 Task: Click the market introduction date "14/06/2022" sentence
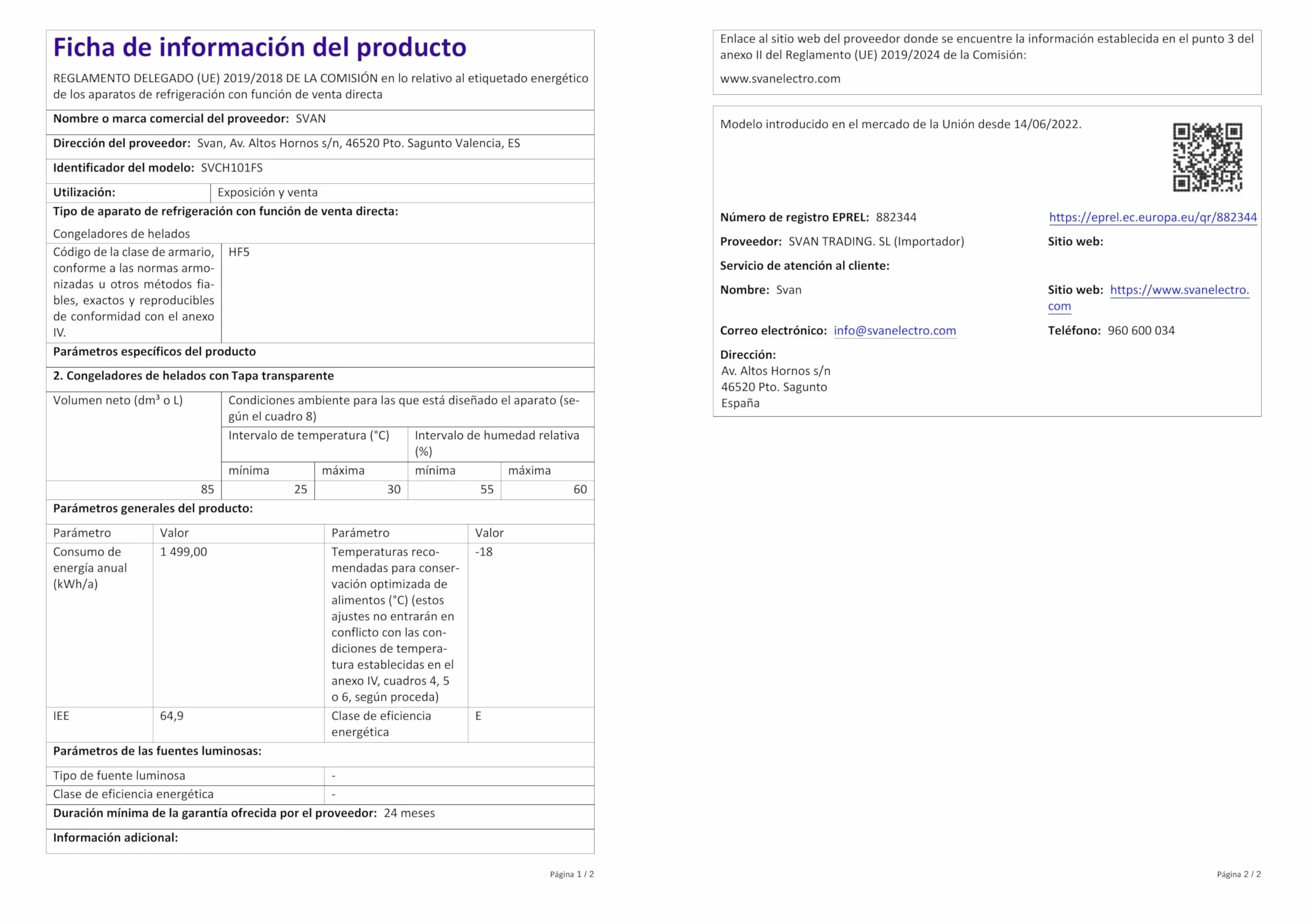click(x=900, y=124)
